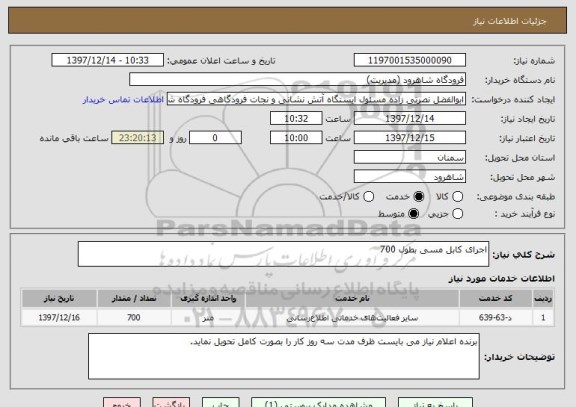Open the اطلاعات تماس خریدار link
Viewport: 576px width, 407px height.
(123, 100)
